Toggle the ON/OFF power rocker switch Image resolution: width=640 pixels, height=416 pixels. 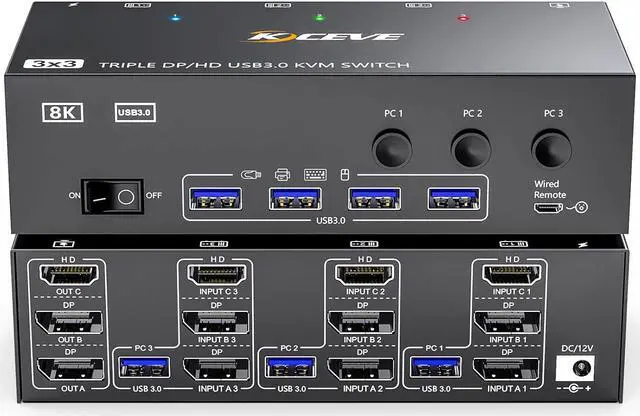(110, 197)
